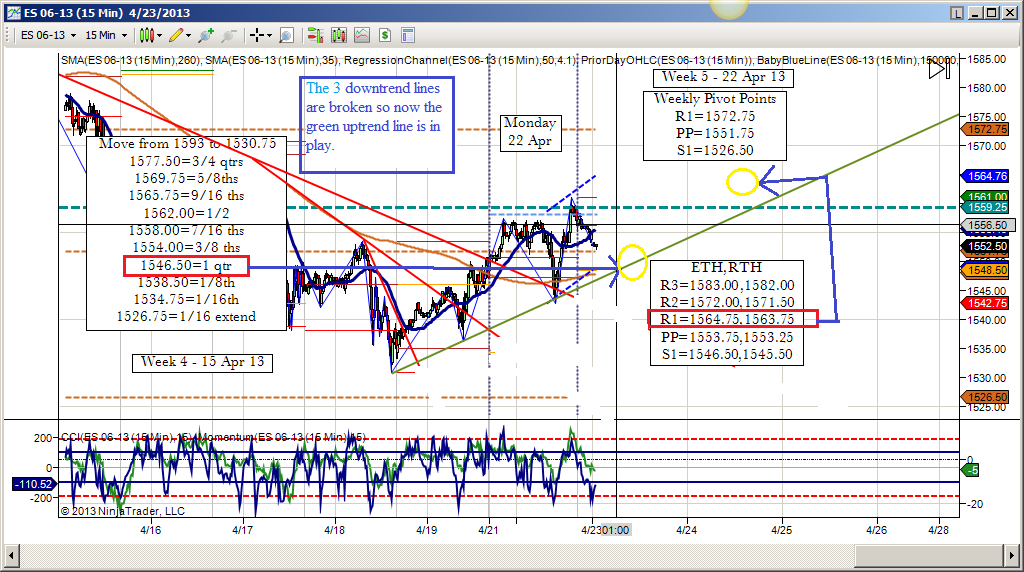This screenshot has width=1024, height=572.
Task: Open the chart Properties icon
Action: pos(408,35)
